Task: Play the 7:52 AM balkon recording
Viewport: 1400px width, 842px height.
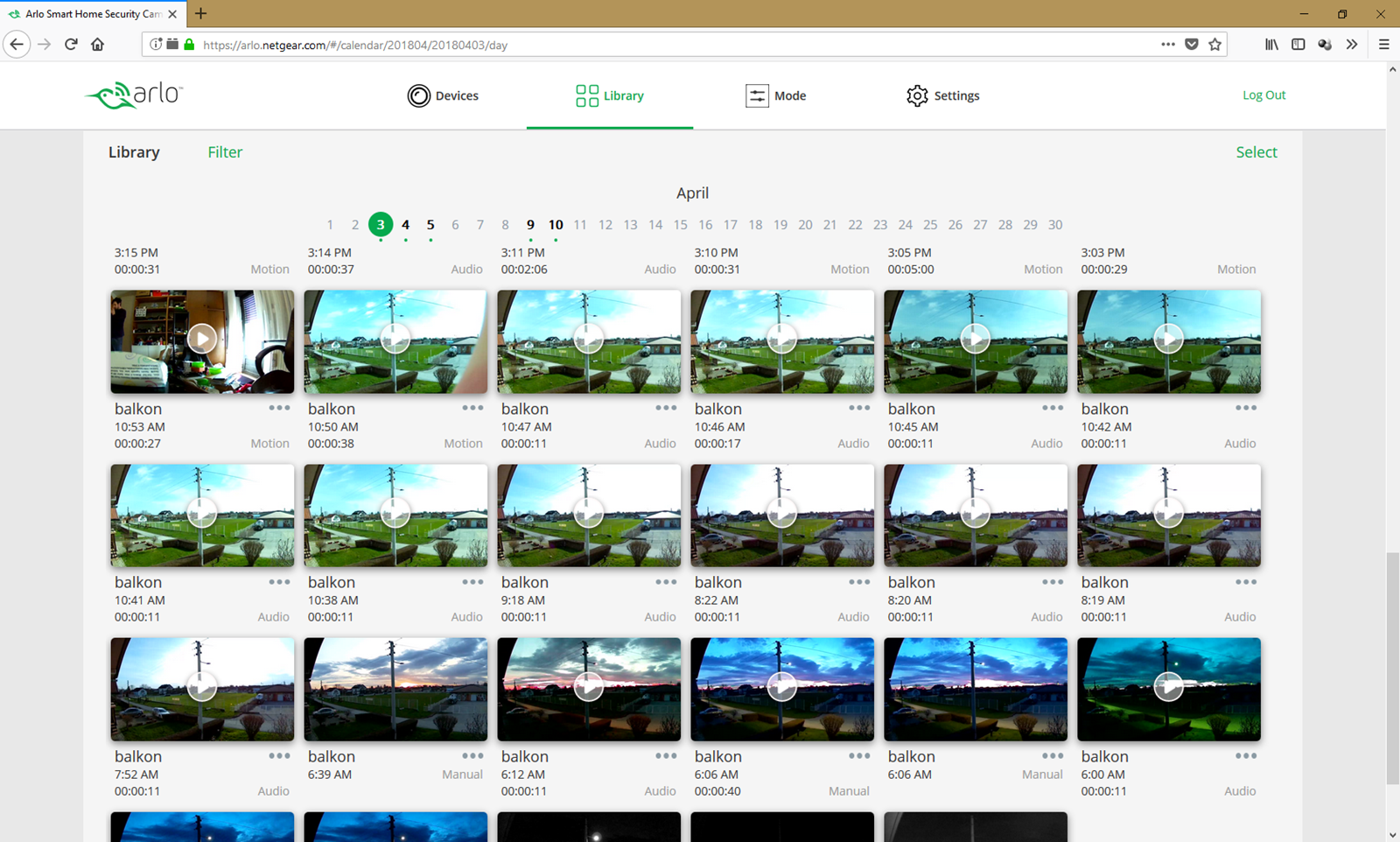Action: [x=202, y=687]
